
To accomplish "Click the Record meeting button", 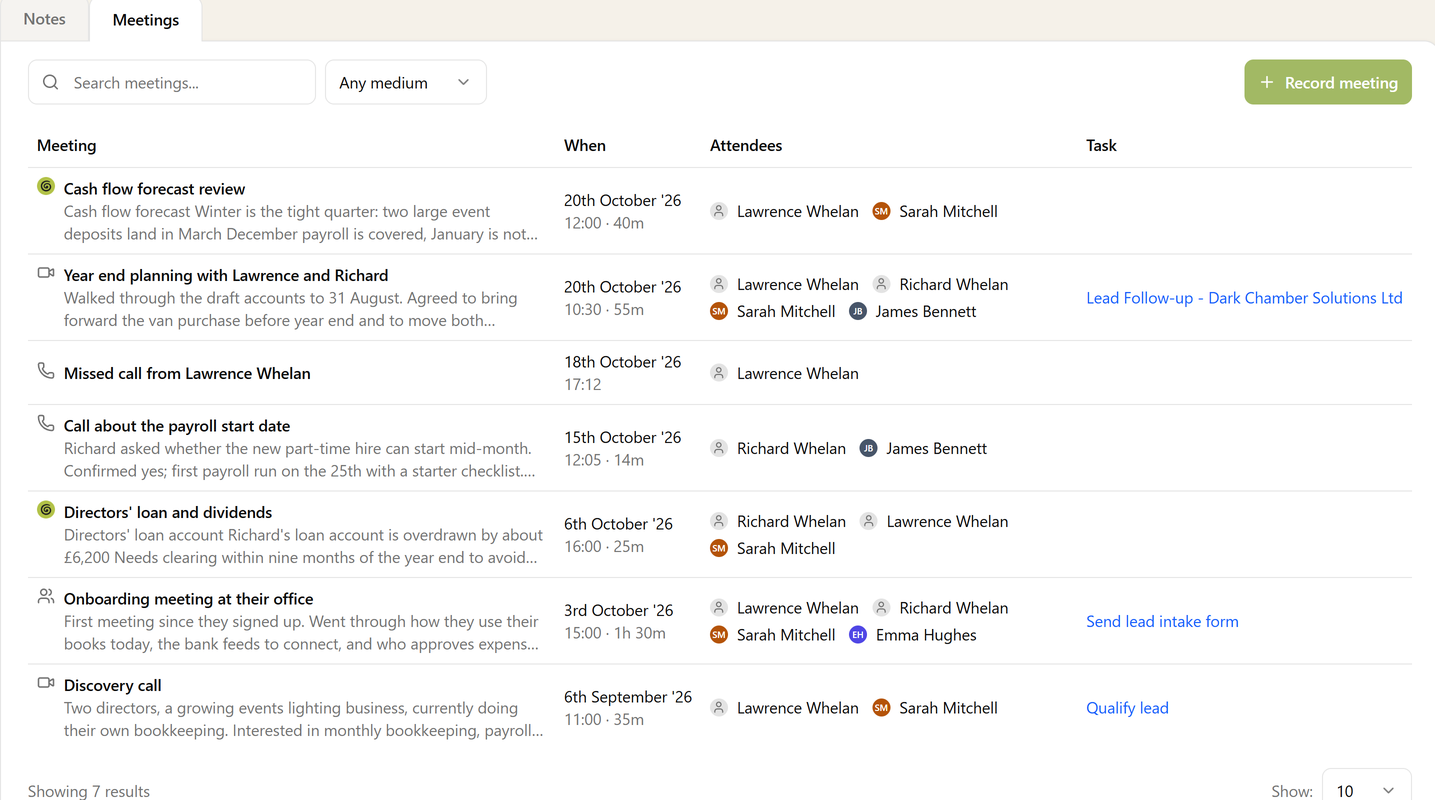I will pyautogui.click(x=1328, y=82).
